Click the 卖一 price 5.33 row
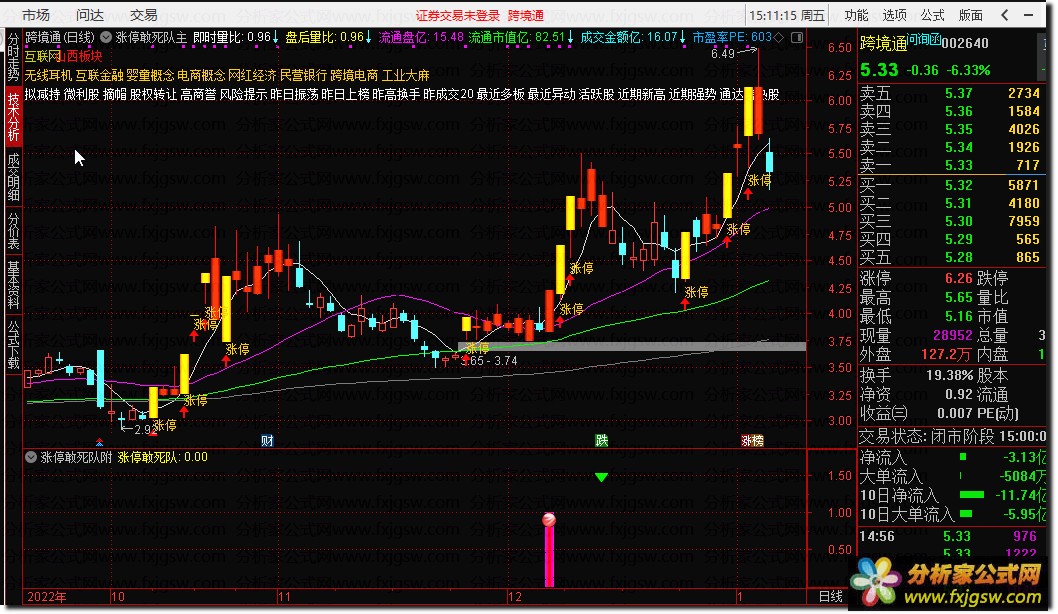Viewport: 1058px width, 614px height. (x=950, y=165)
